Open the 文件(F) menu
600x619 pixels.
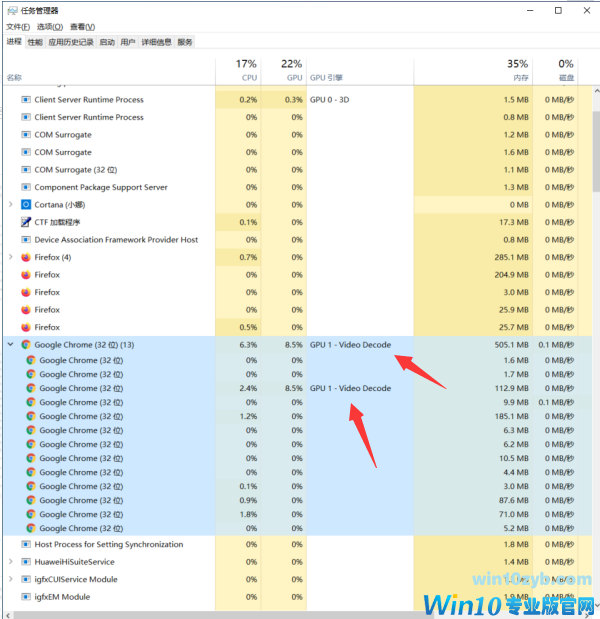coord(18,27)
